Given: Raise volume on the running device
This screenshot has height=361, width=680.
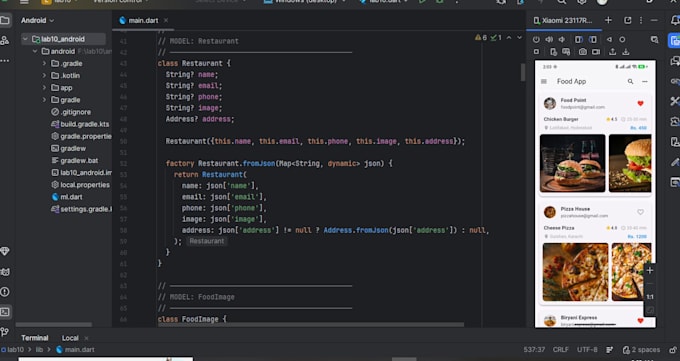Looking at the screenshot, I should (549, 39).
